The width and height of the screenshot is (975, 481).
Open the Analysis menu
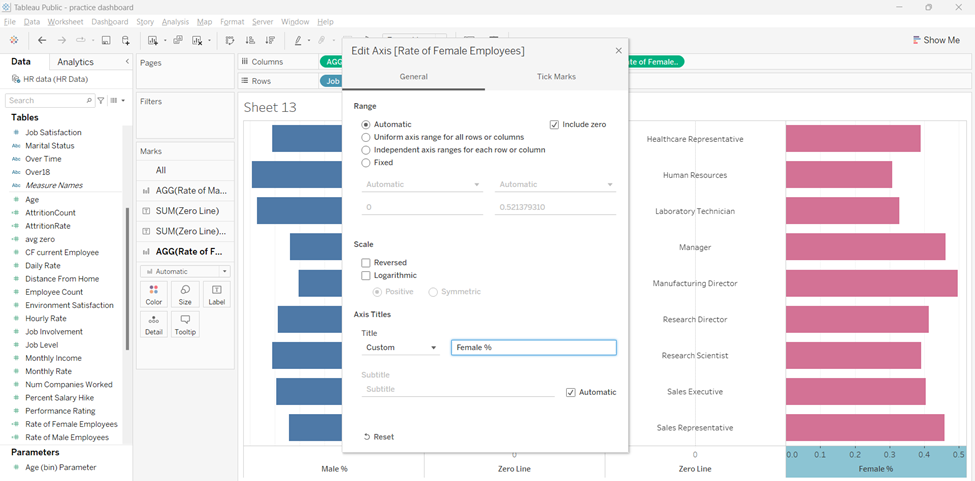175,21
